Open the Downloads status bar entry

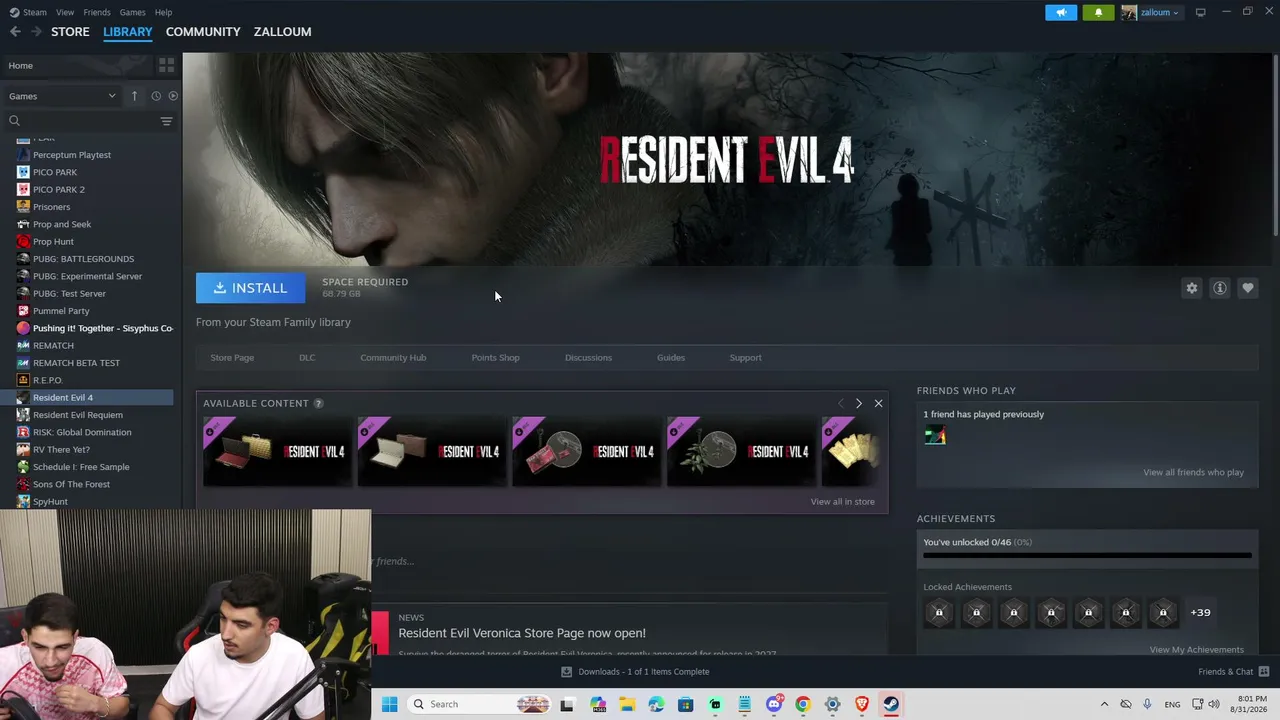[635, 672]
